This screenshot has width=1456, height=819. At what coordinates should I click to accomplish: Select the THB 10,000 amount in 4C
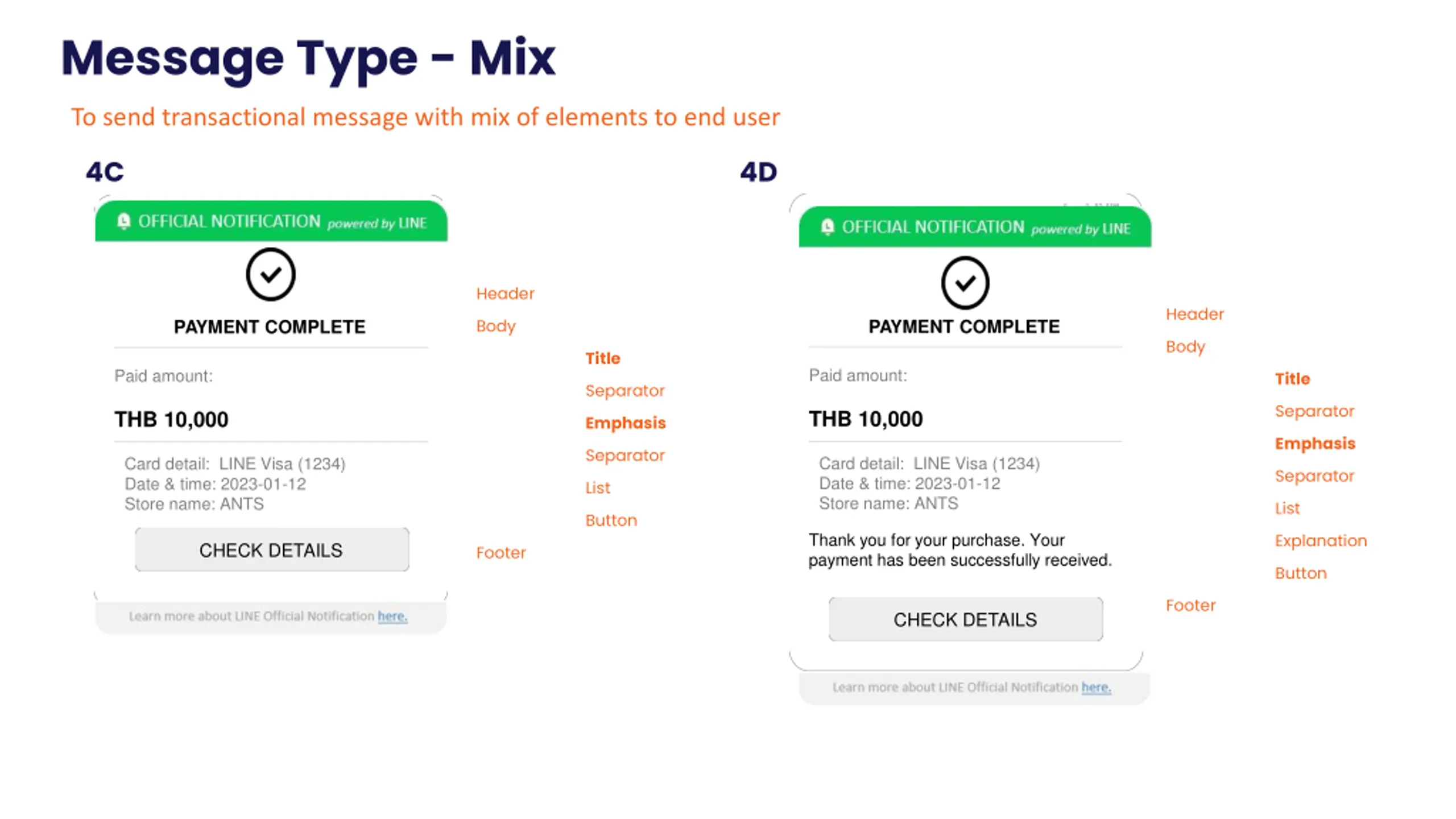(171, 420)
